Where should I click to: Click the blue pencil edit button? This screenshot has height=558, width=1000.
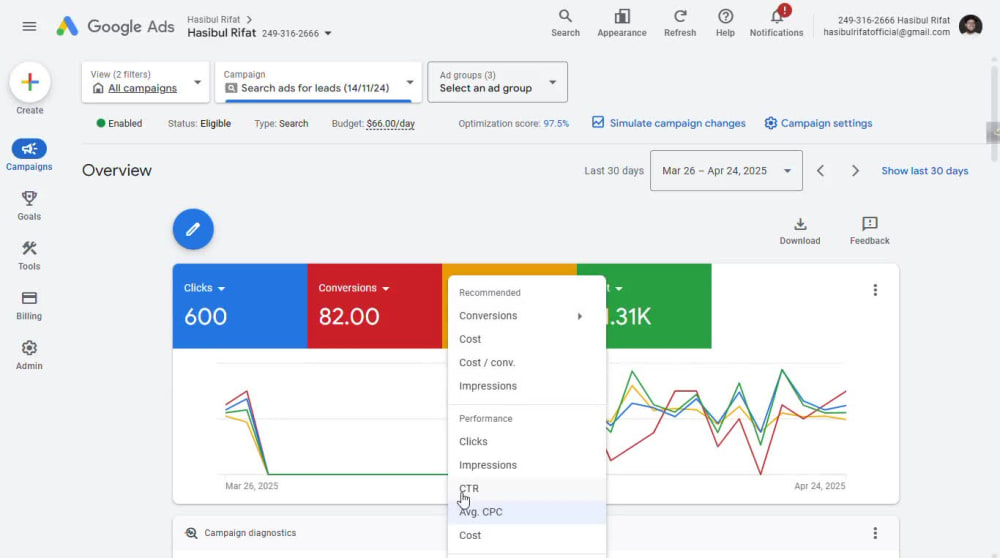pos(193,229)
